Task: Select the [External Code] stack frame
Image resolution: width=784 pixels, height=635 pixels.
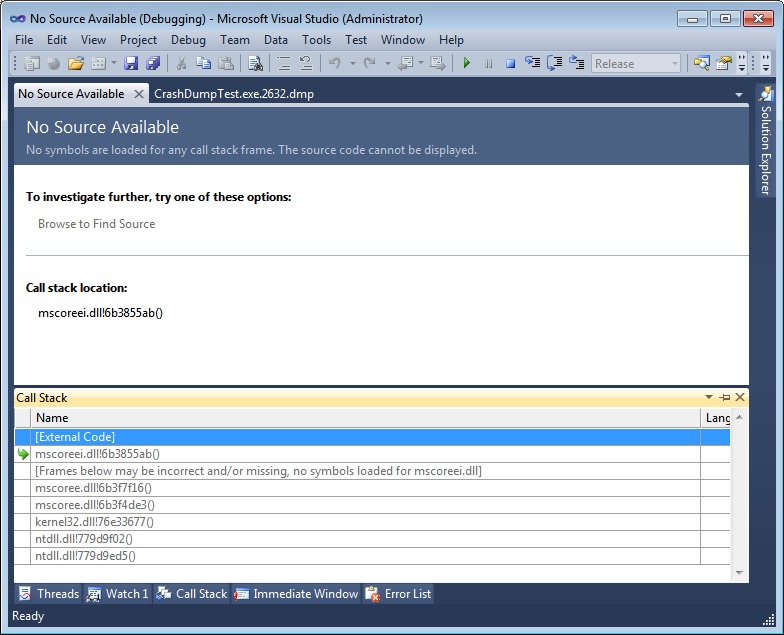Action: [x=372, y=437]
